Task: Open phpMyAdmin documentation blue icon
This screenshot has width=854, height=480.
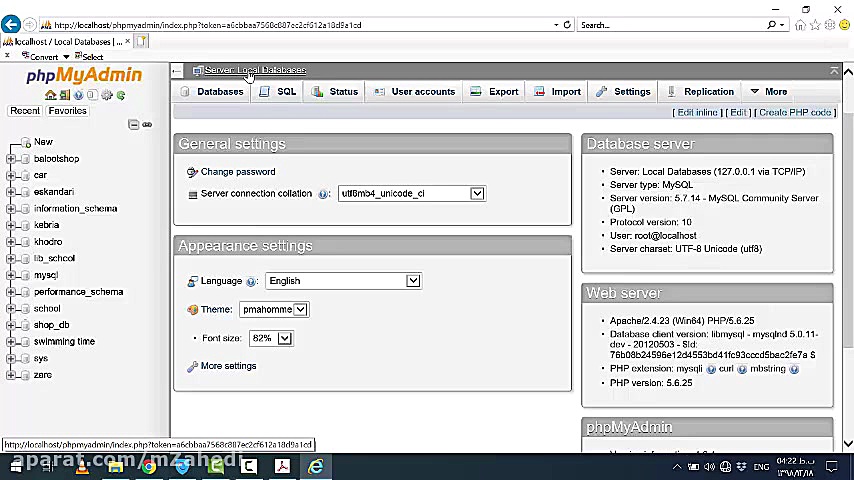Action: (x=78, y=95)
